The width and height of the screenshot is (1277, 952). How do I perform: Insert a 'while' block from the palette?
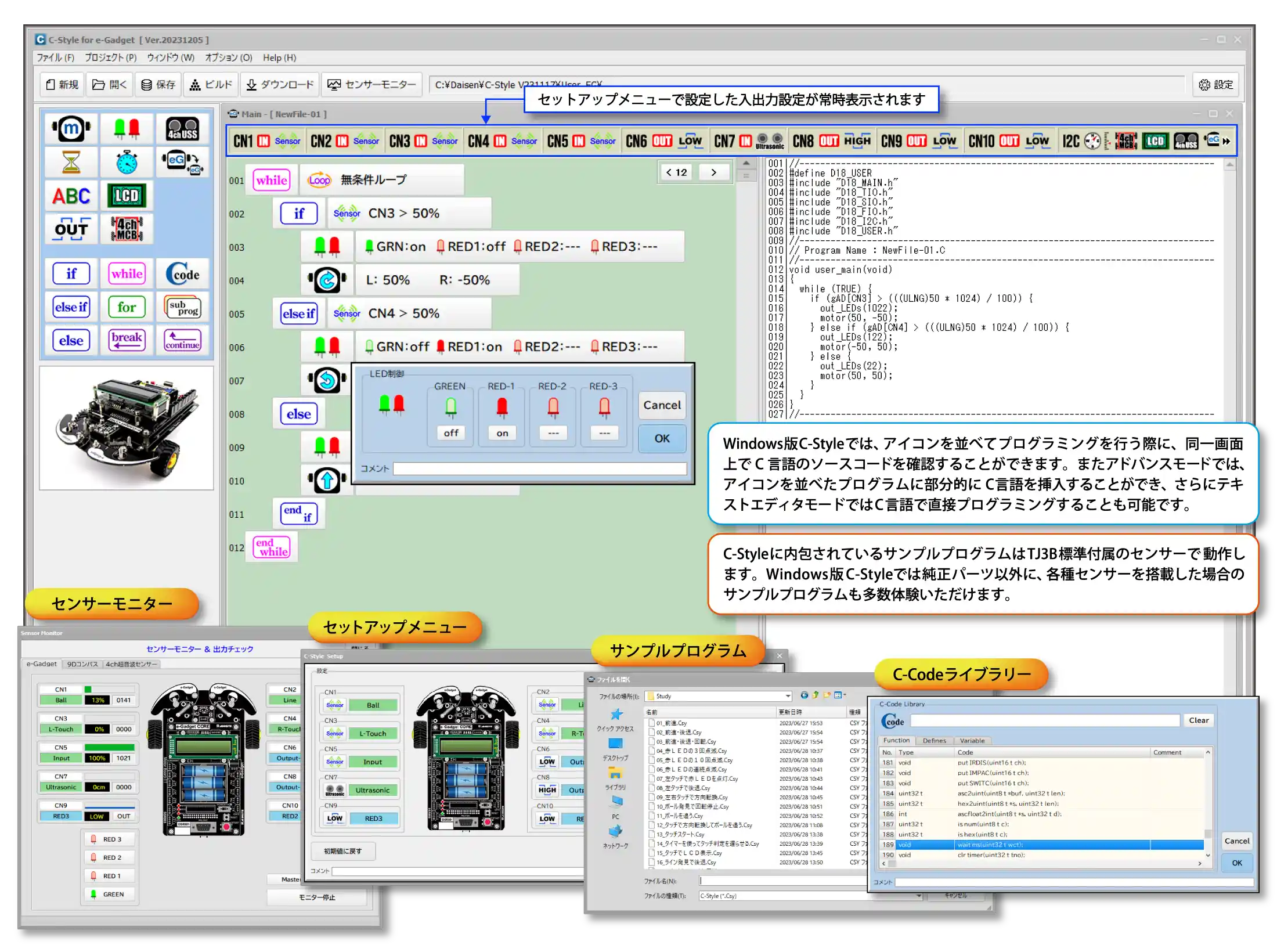[x=127, y=273]
